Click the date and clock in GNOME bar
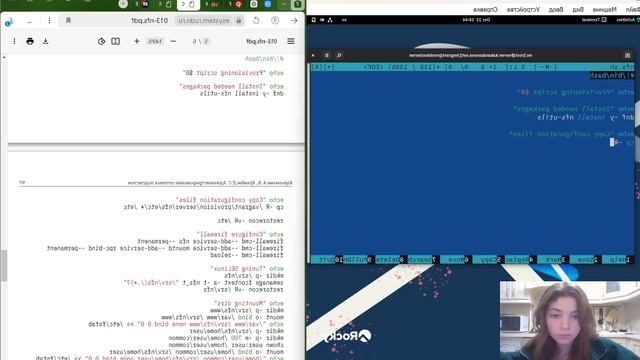This screenshot has width=640, height=360. (x=476, y=20)
